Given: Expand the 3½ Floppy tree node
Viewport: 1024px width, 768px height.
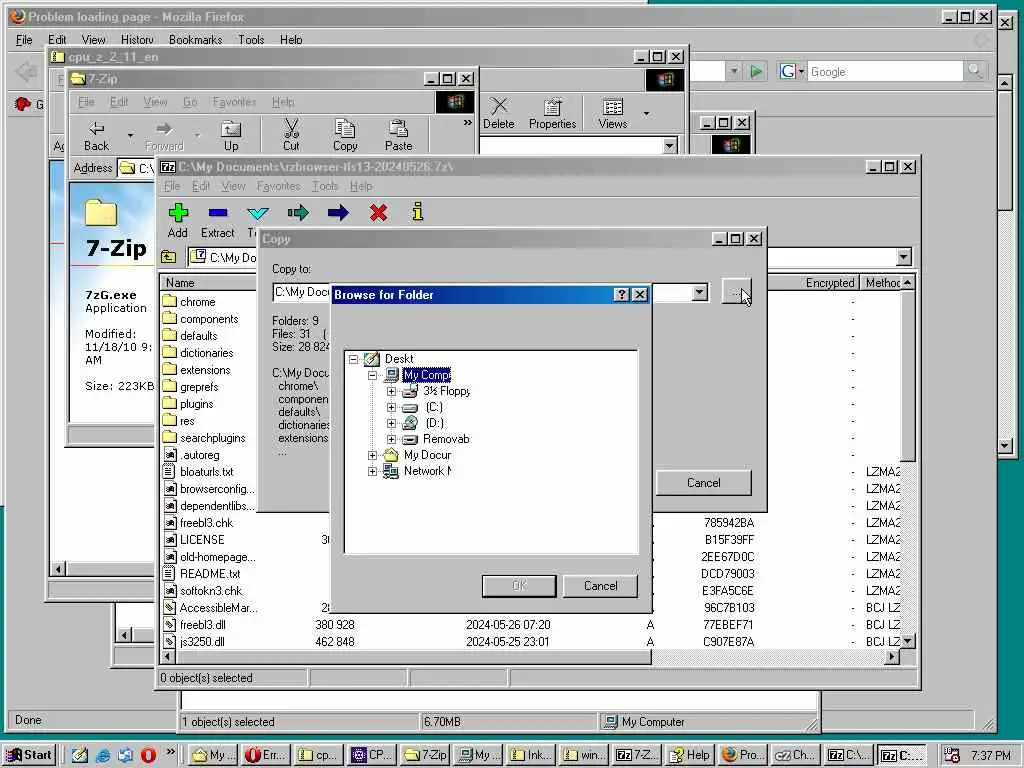Looking at the screenshot, I should 391,392.
